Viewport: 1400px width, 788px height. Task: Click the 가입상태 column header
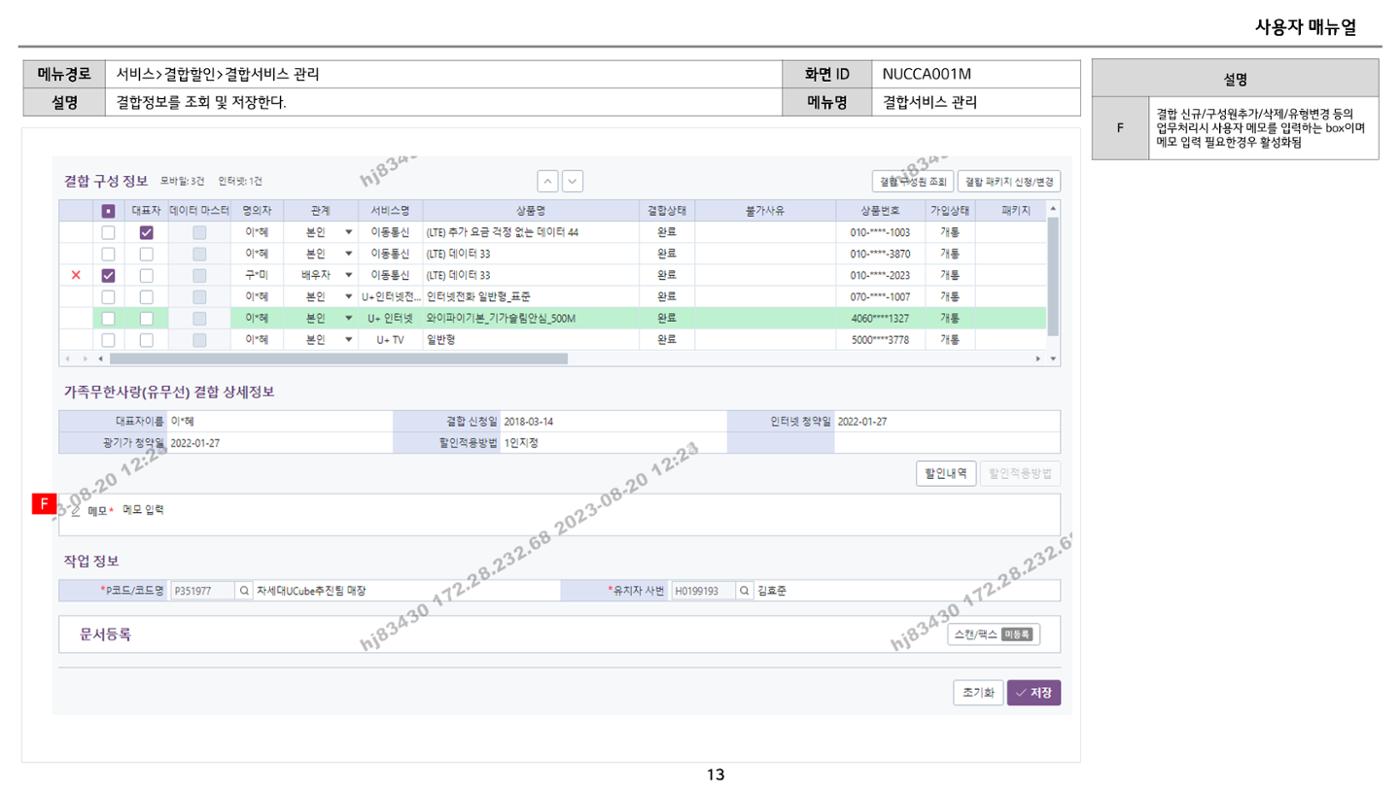(949, 211)
